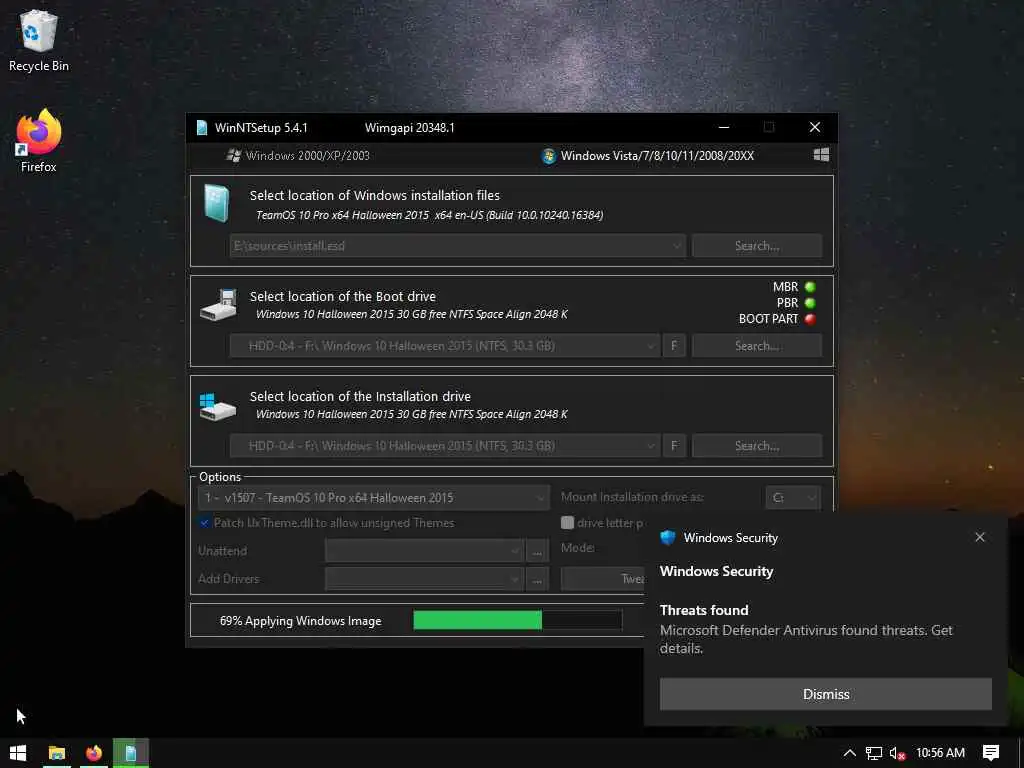Open the Start menu
This screenshot has height=768, width=1024.
pos(18,753)
